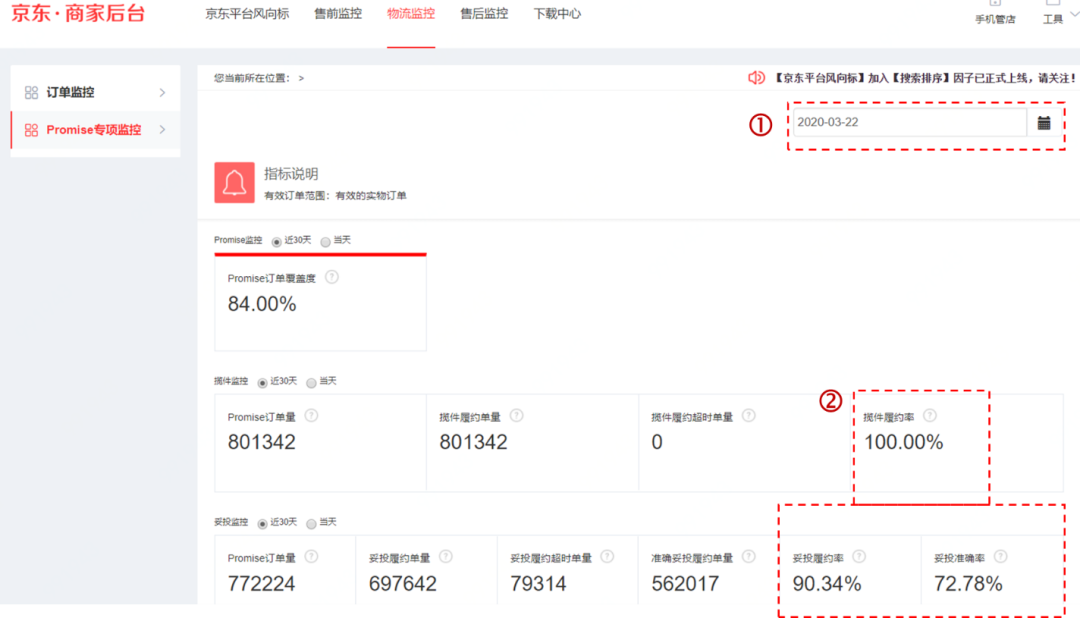Click the date field showing 2020-03-22

[909, 122]
